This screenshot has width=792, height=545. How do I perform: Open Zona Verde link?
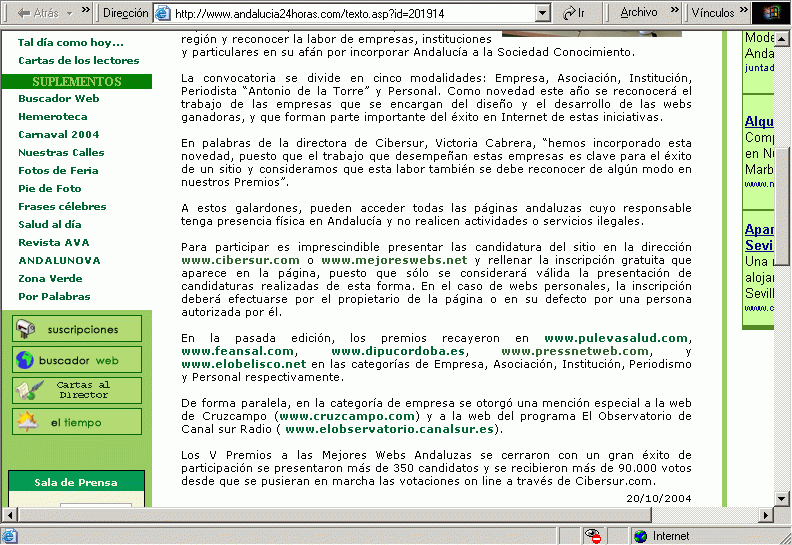50,278
